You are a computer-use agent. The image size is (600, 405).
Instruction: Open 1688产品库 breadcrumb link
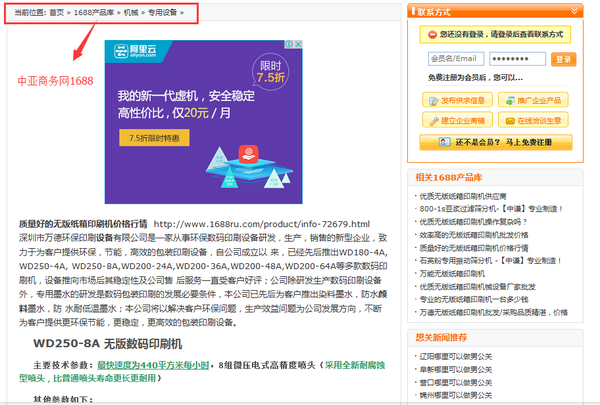(x=94, y=13)
